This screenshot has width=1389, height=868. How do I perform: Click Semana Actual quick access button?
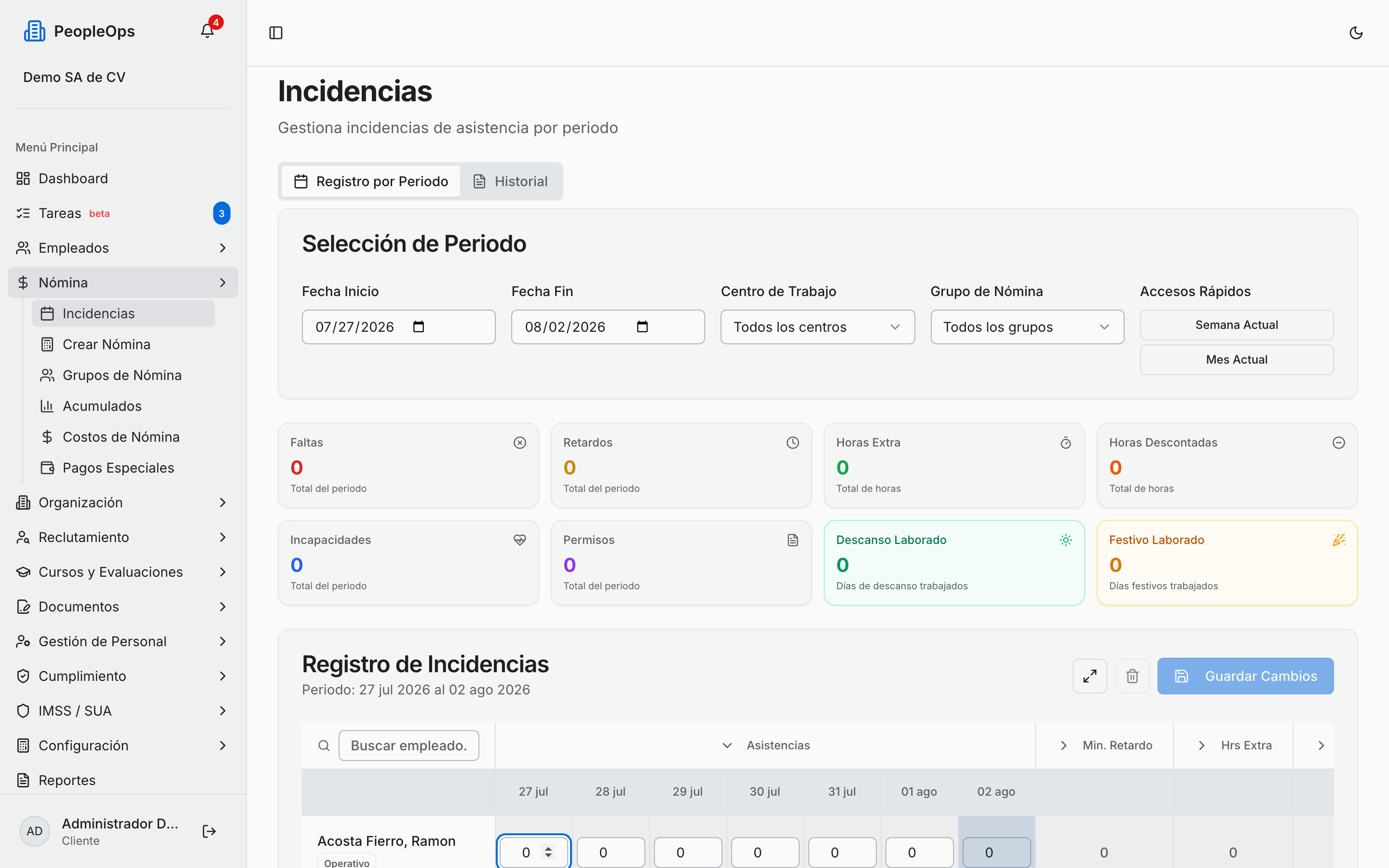(x=1236, y=325)
